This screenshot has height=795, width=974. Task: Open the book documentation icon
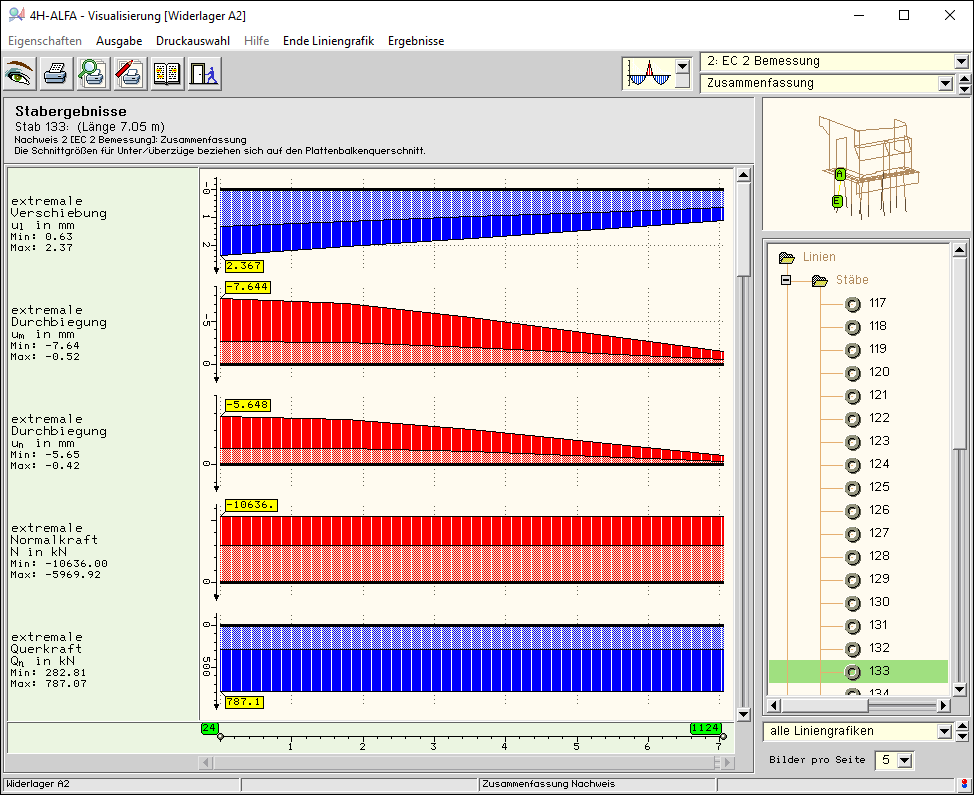(x=167, y=74)
